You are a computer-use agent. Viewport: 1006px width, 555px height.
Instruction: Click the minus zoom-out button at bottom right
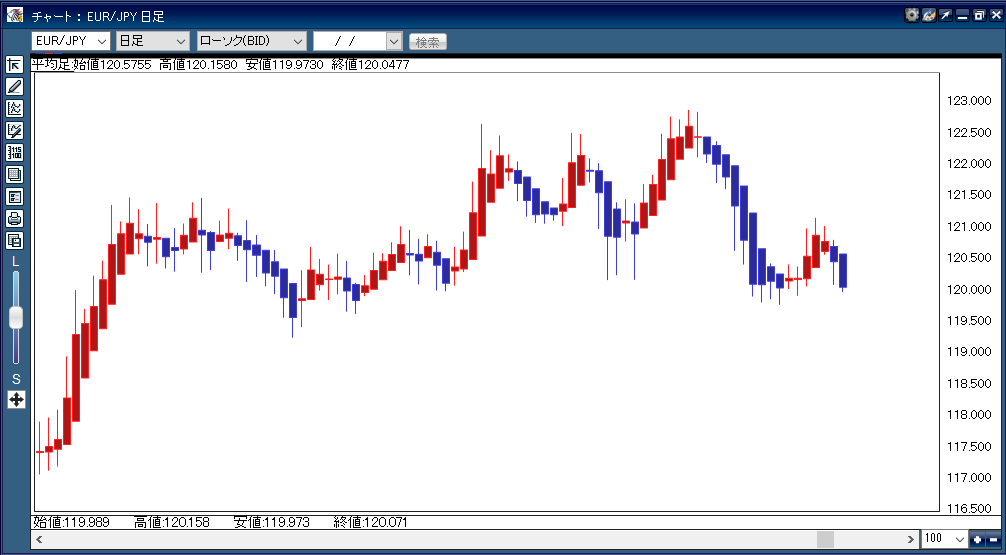993,539
